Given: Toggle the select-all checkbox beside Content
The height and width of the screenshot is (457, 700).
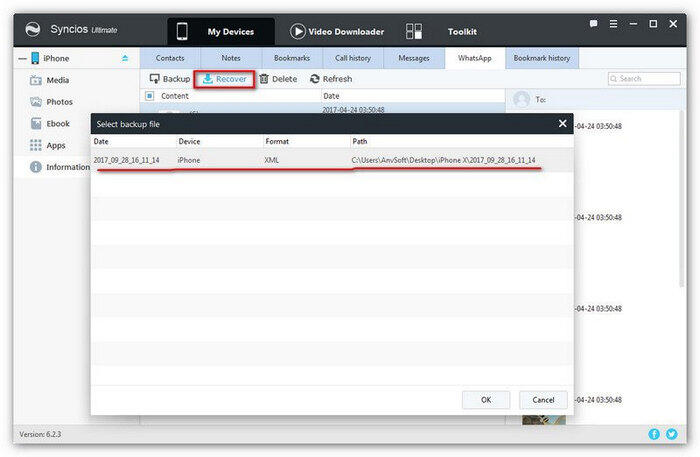Looking at the screenshot, I should [x=150, y=96].
